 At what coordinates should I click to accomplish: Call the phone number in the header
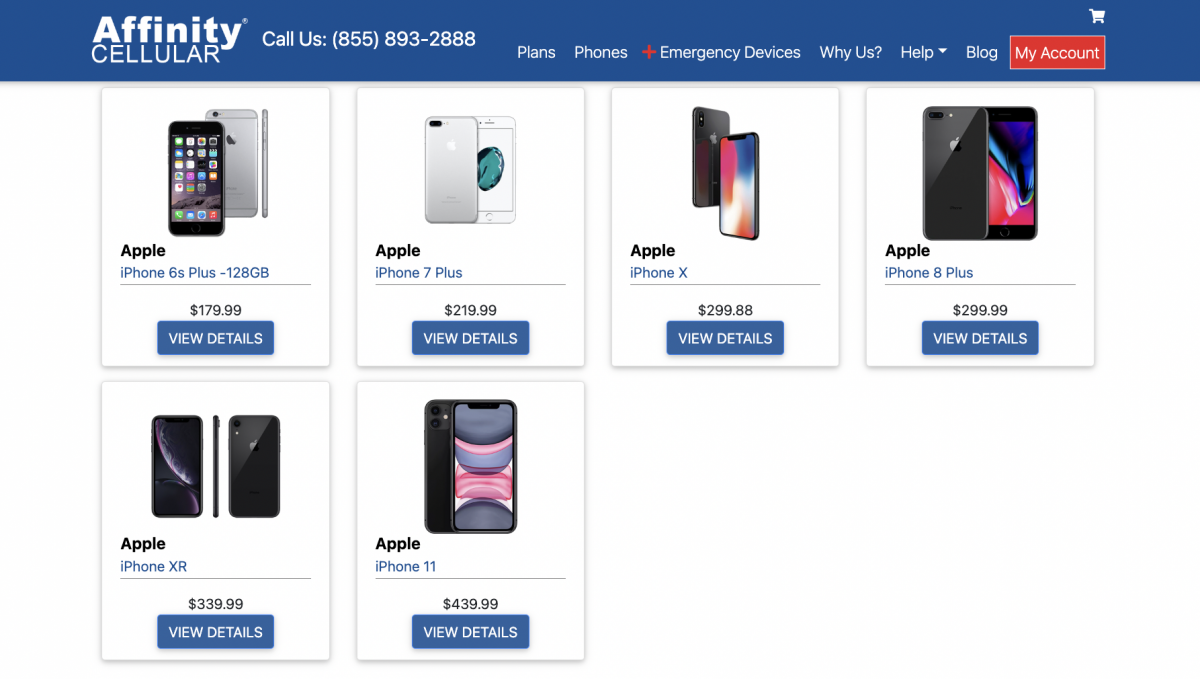tap(369, 39)
